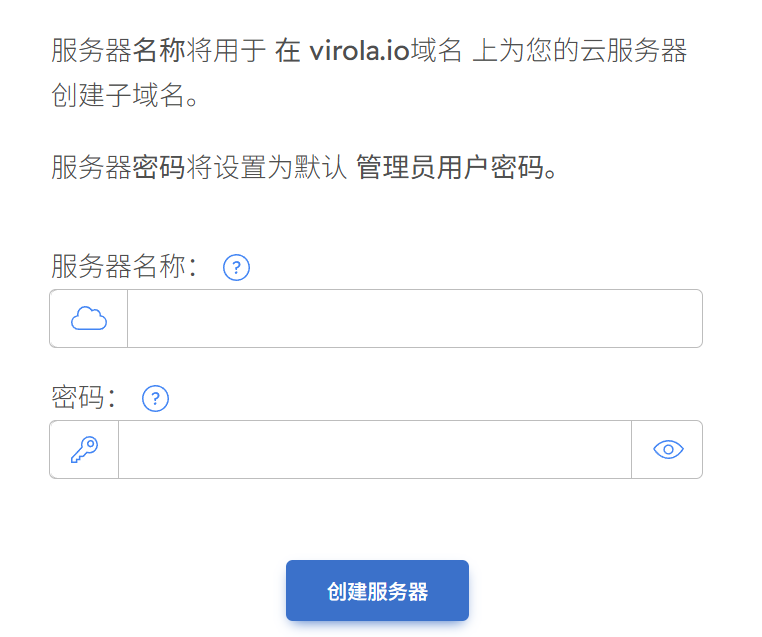762x637 pixels.
Task: Click the help icon beside 密码
Action: coord(155,399)
